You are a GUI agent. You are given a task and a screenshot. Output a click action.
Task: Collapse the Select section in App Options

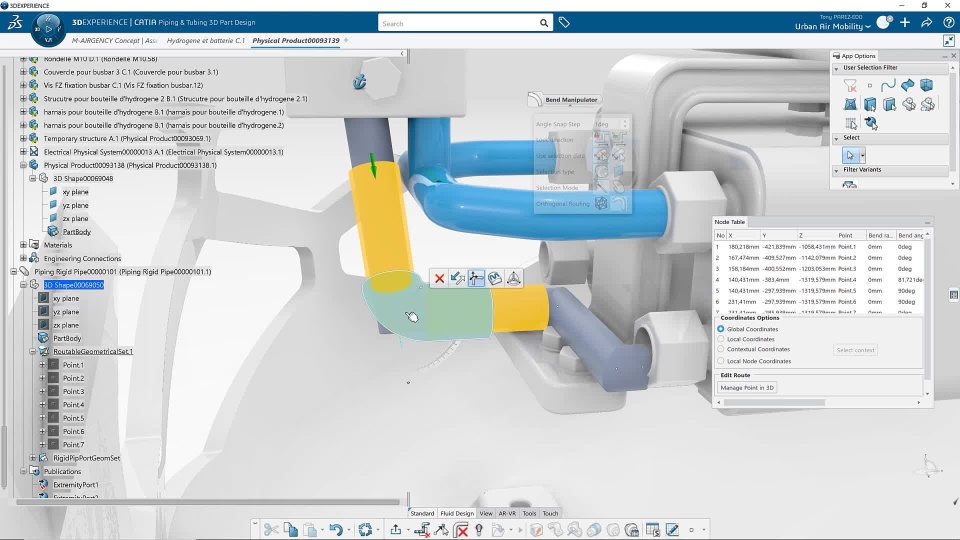[x=836, y=138]
